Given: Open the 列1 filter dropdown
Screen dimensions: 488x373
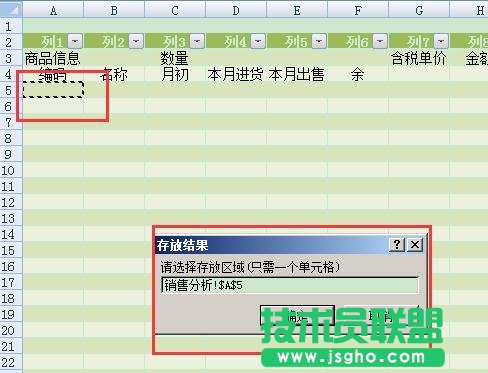Looking at the screenshot, I should click(75, 41).
